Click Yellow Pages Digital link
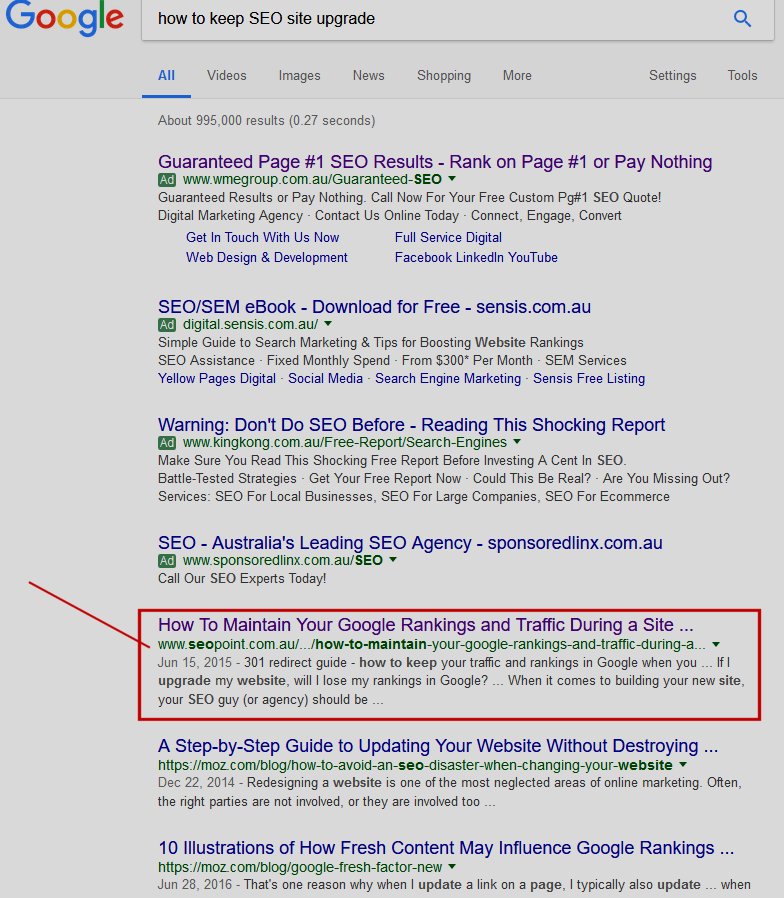Image resolution: width=784 pixels, height=898 pixels. pyautogui.click(x=216, y=379)
